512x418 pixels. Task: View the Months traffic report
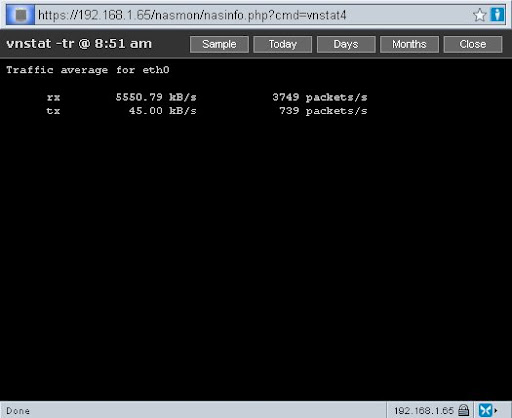(409, 44)
